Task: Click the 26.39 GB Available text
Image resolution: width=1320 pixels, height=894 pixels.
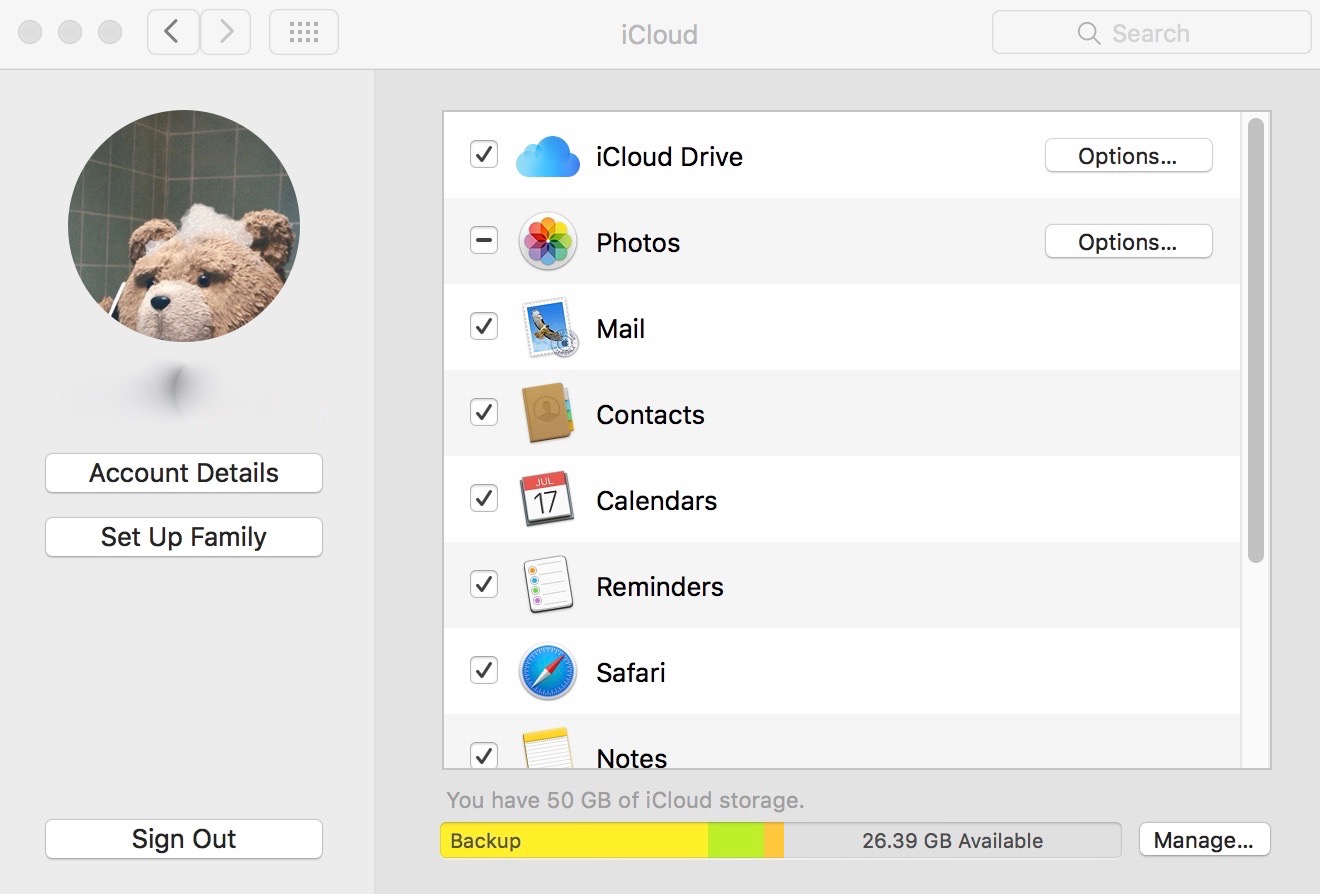Action: [952, 841]
